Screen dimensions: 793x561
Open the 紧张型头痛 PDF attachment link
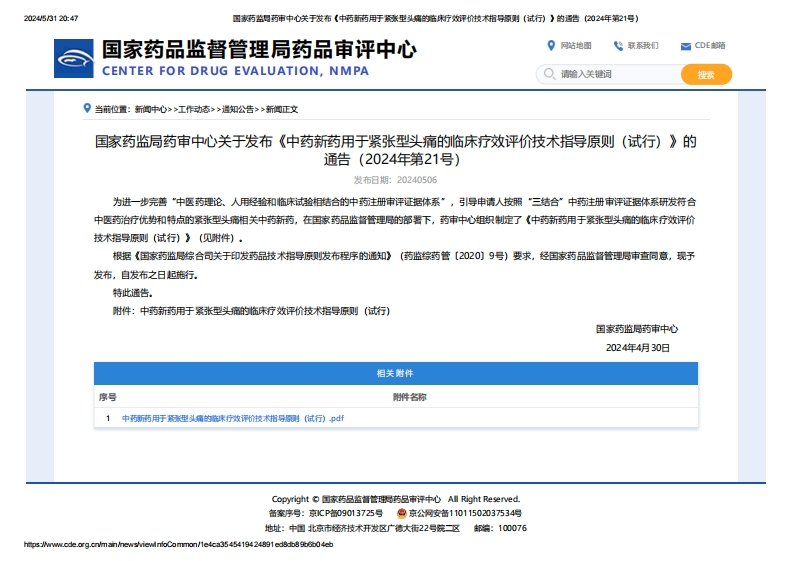coord(232,418)
